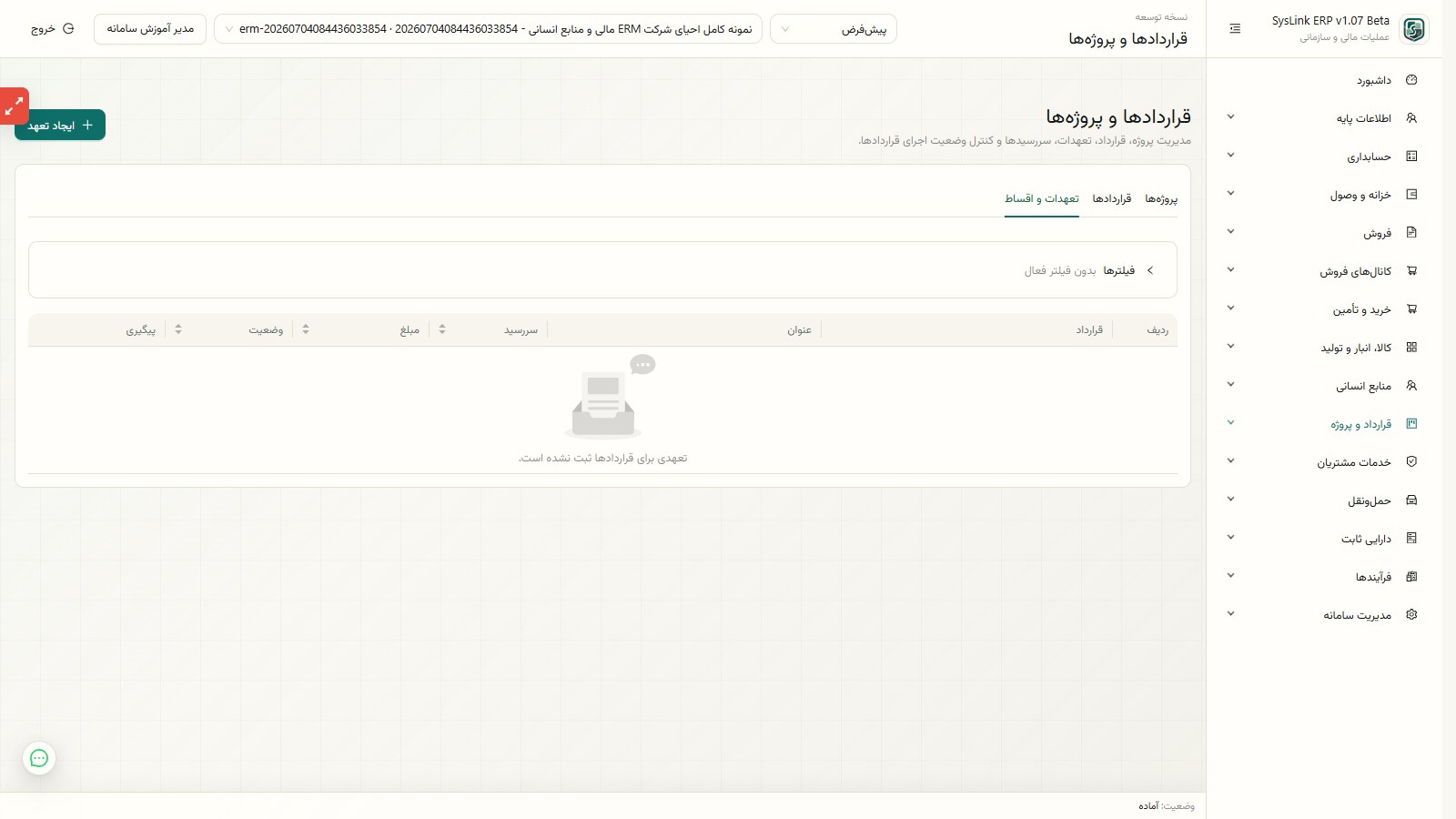The image size is (1456, 819).
Task: Click the خدمات مشتریان shield icon
Action: click(x=1411, y=462)
